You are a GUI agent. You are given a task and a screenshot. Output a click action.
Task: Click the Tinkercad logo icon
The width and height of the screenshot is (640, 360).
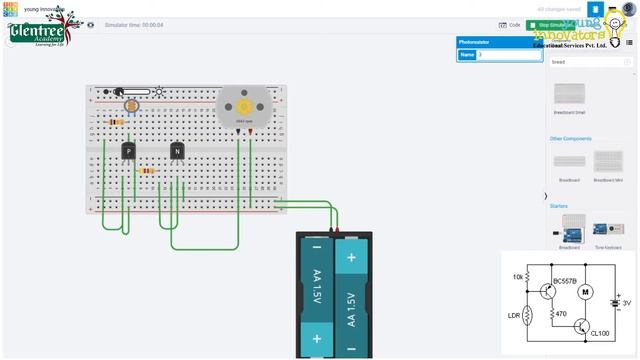[10, 9]
